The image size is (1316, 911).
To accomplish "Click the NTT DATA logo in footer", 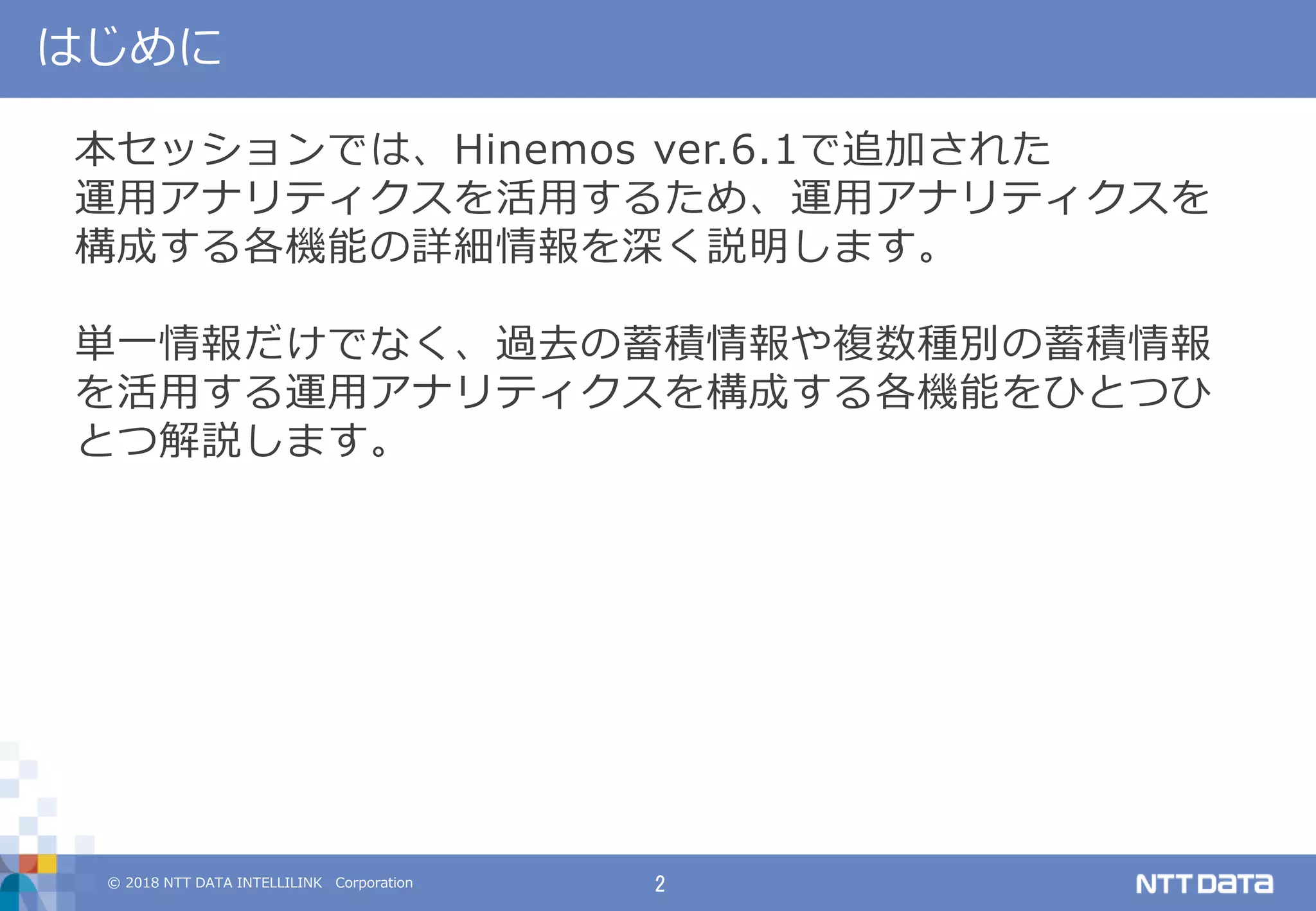I will click(x=1204, y=883).
